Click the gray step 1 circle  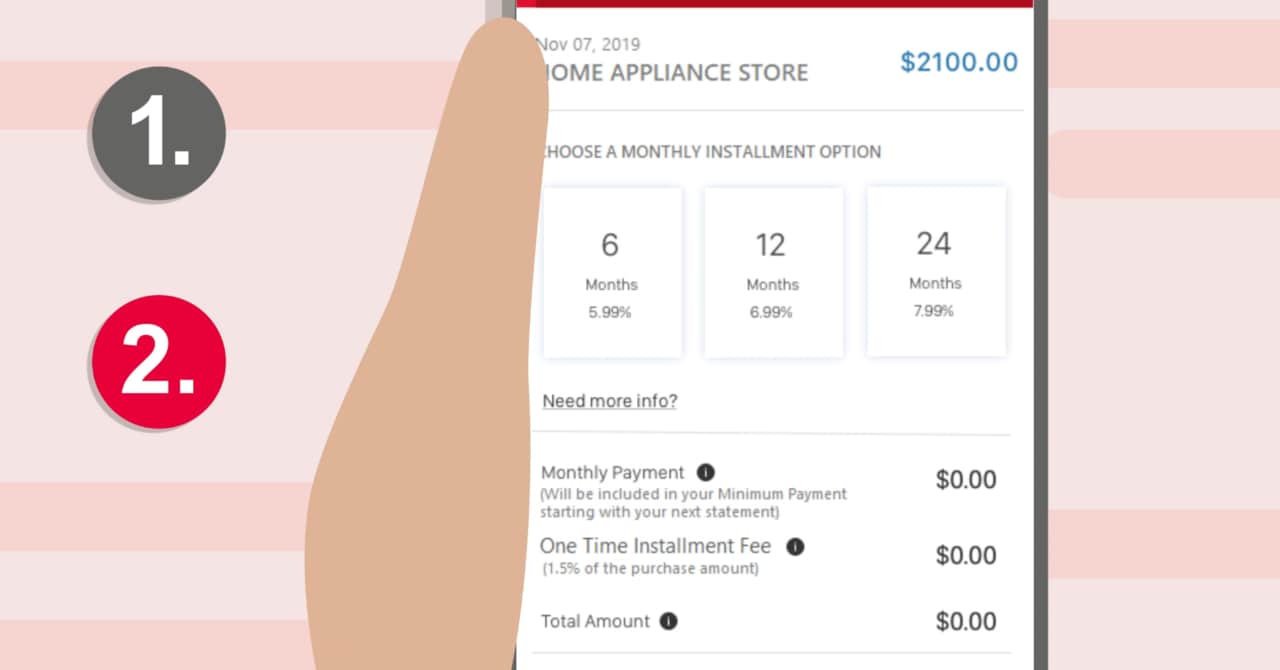pyautogui.click(x=159, y=133)
